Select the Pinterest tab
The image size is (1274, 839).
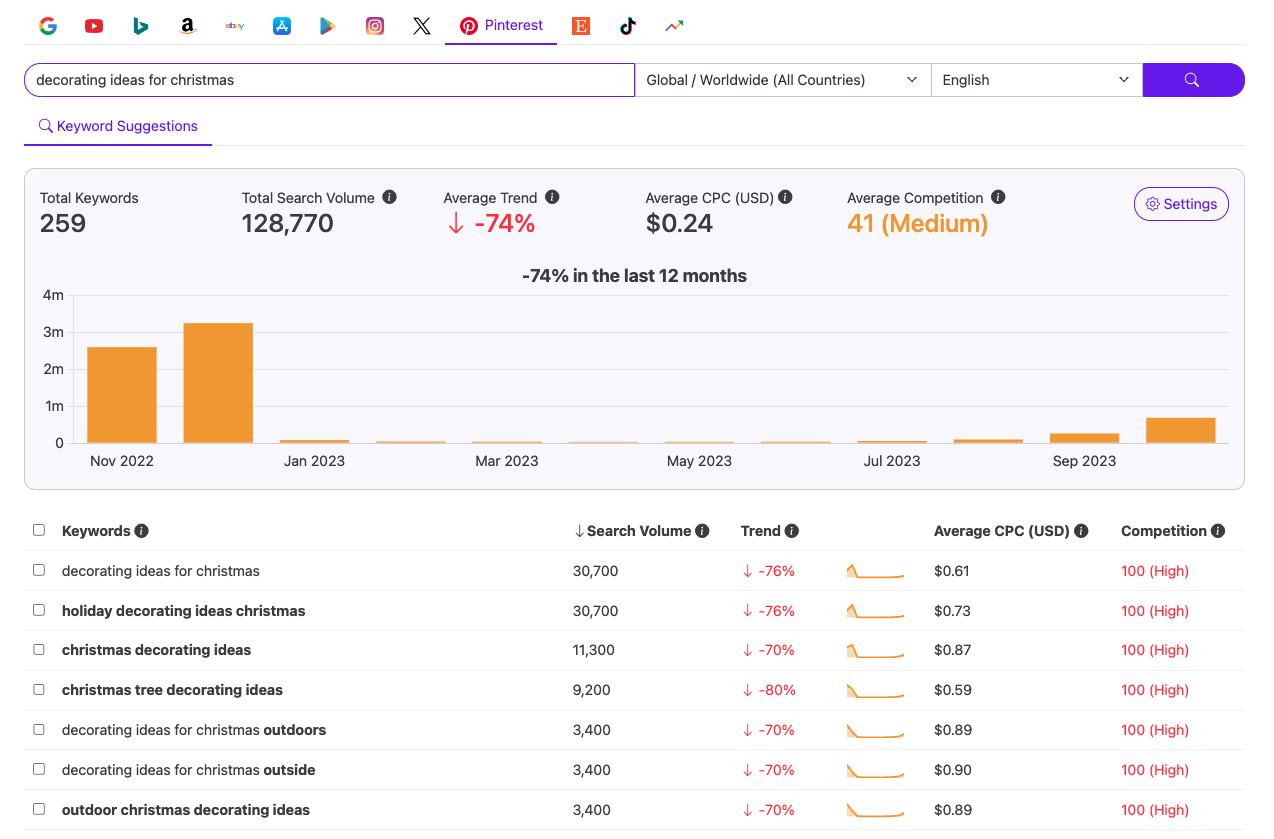pyautogui.click(x=501, y=26)
